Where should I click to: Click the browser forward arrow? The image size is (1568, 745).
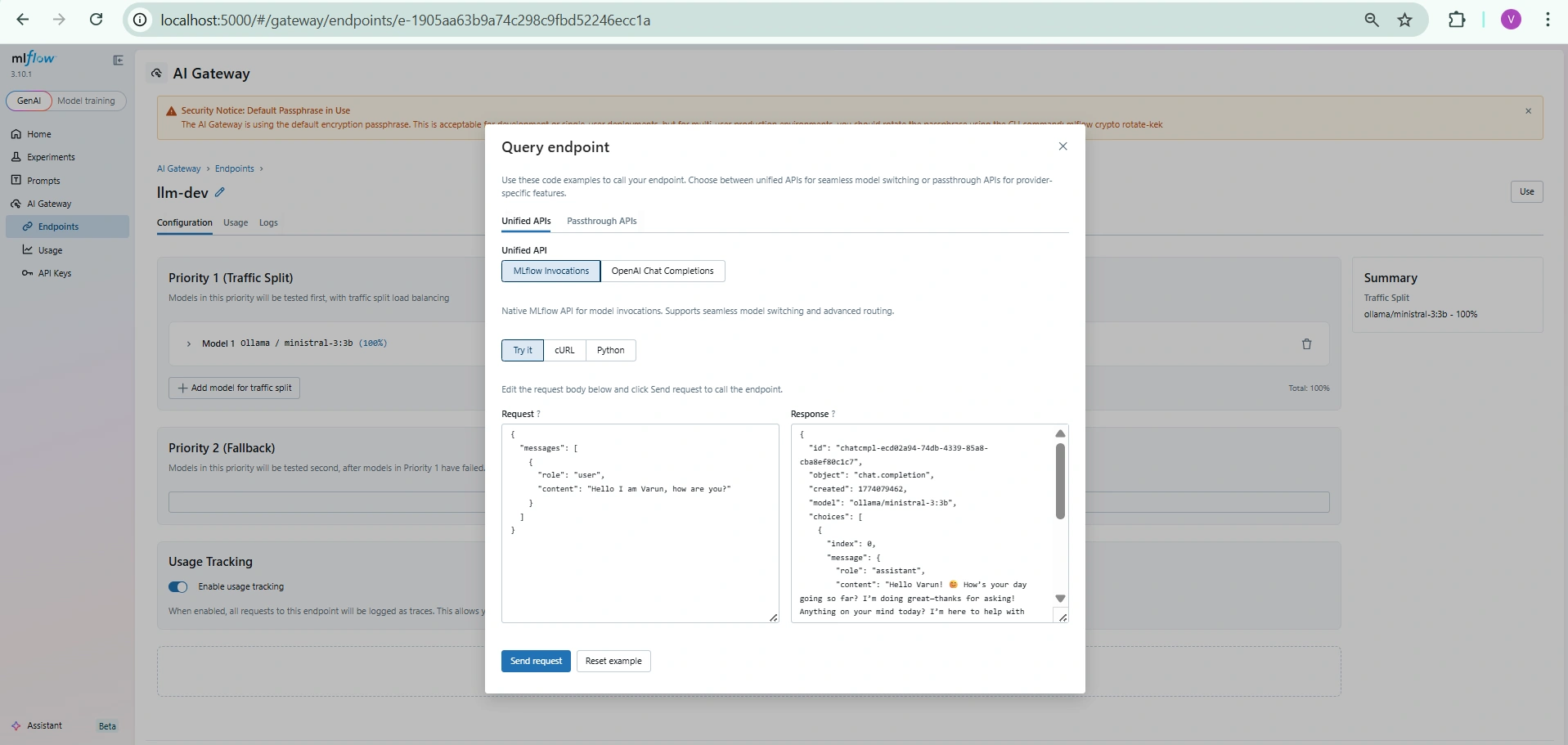[59, 20]
